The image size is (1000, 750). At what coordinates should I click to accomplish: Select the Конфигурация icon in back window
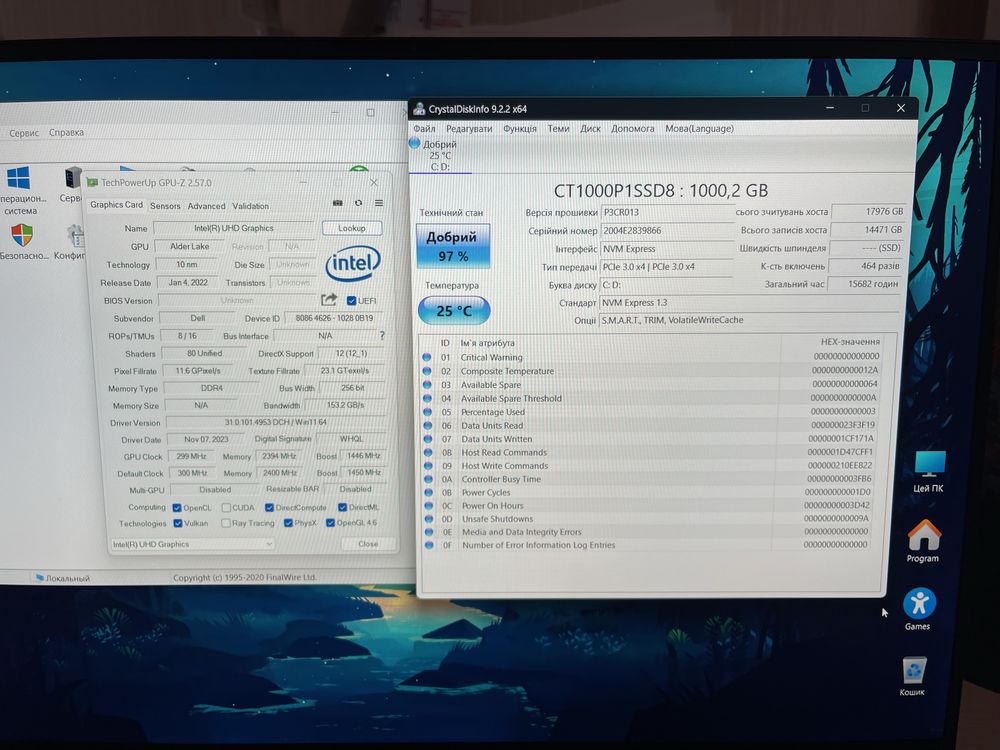[x=75, y=236]
